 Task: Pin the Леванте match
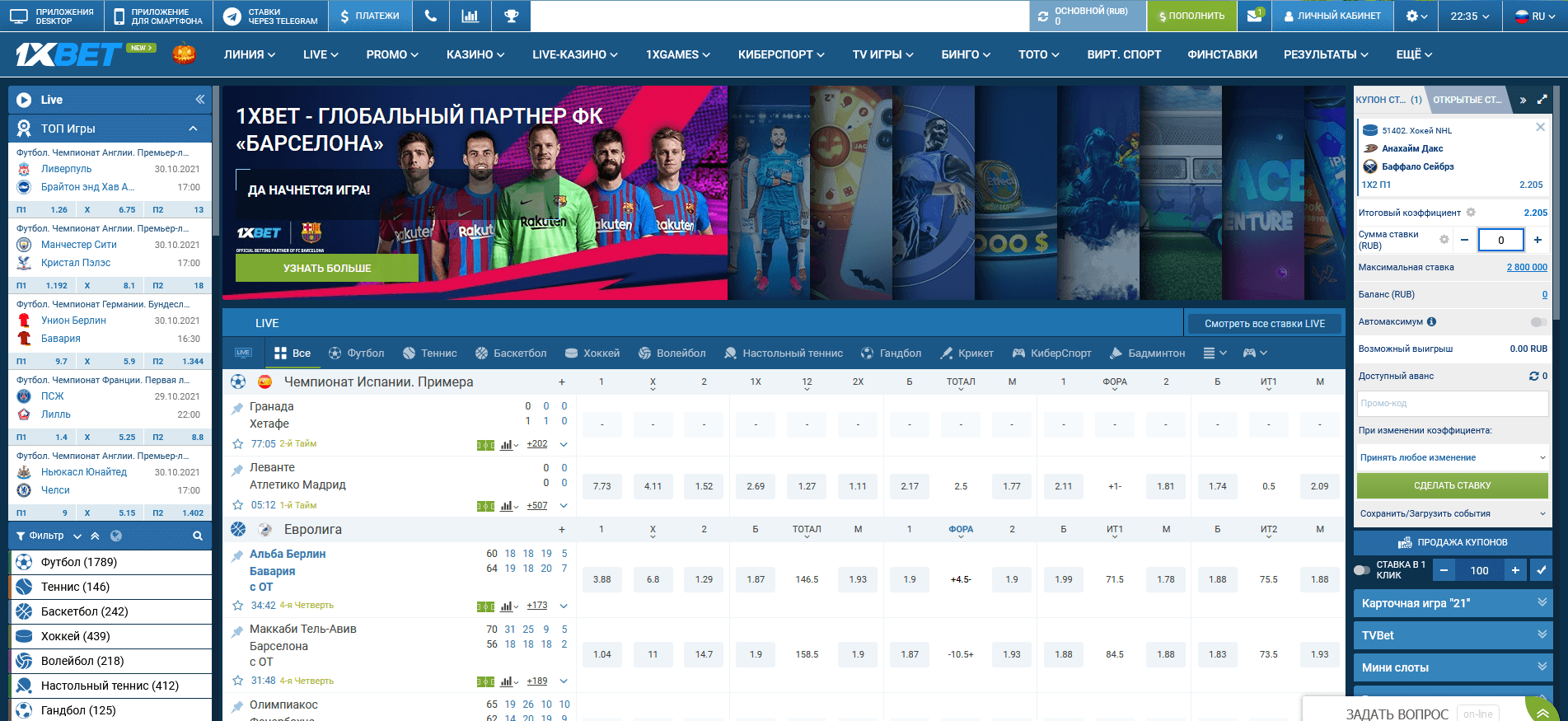click(237, 469)
